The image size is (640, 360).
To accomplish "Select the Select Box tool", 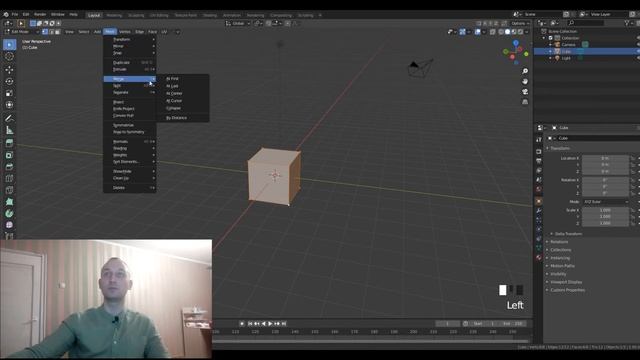I will pos(9,44).
